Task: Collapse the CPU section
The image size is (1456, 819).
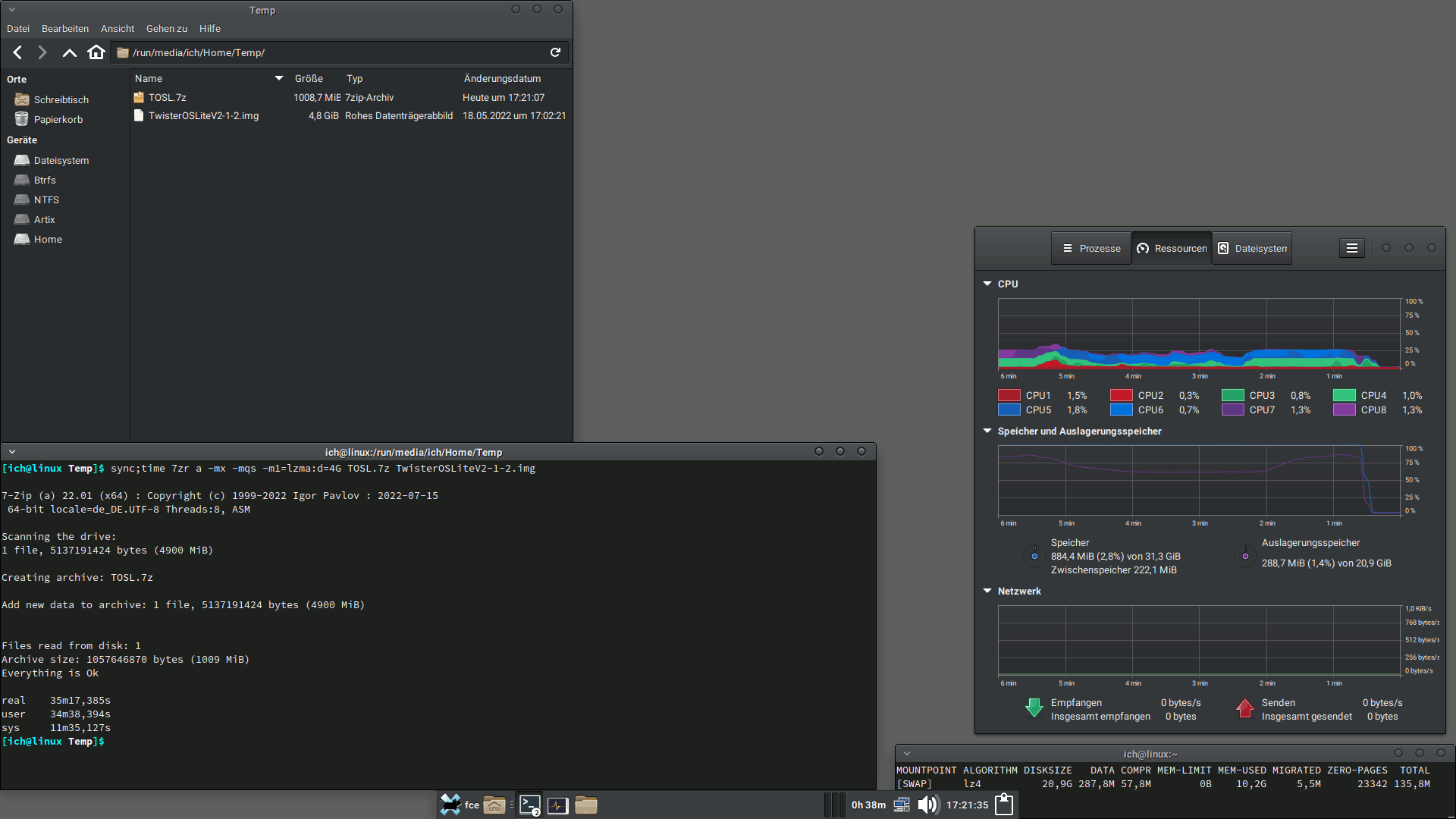Action: tap(987, 284)
